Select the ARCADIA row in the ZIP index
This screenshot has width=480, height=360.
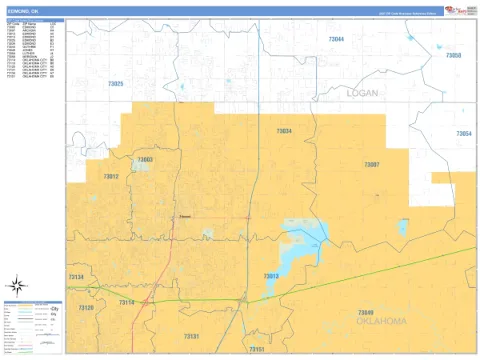(30, 30)
